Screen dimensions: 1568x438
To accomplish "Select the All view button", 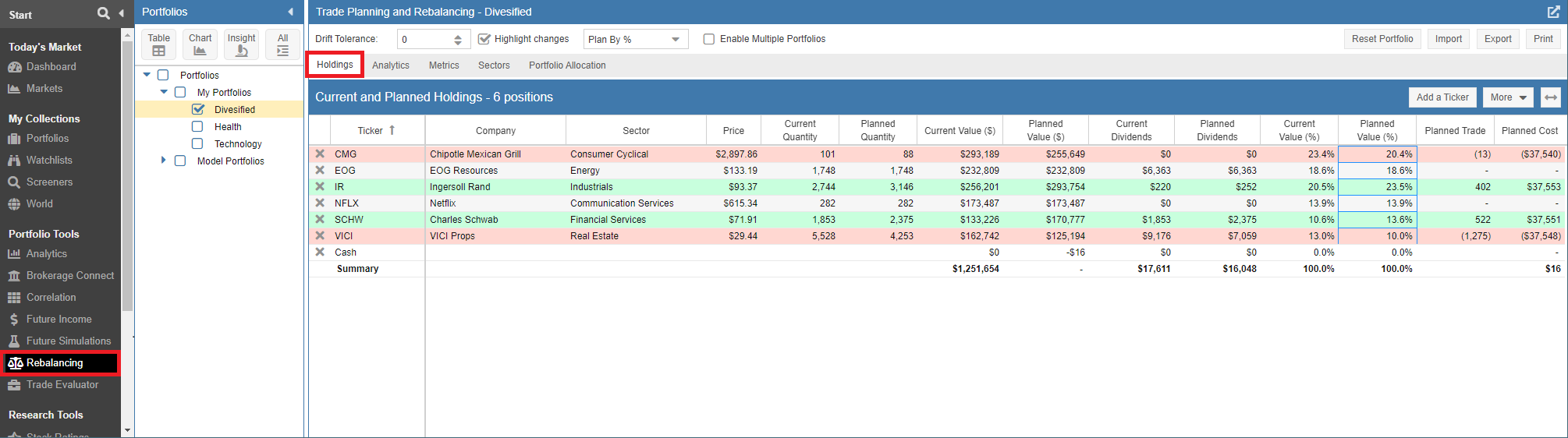I will click(282, 44).
